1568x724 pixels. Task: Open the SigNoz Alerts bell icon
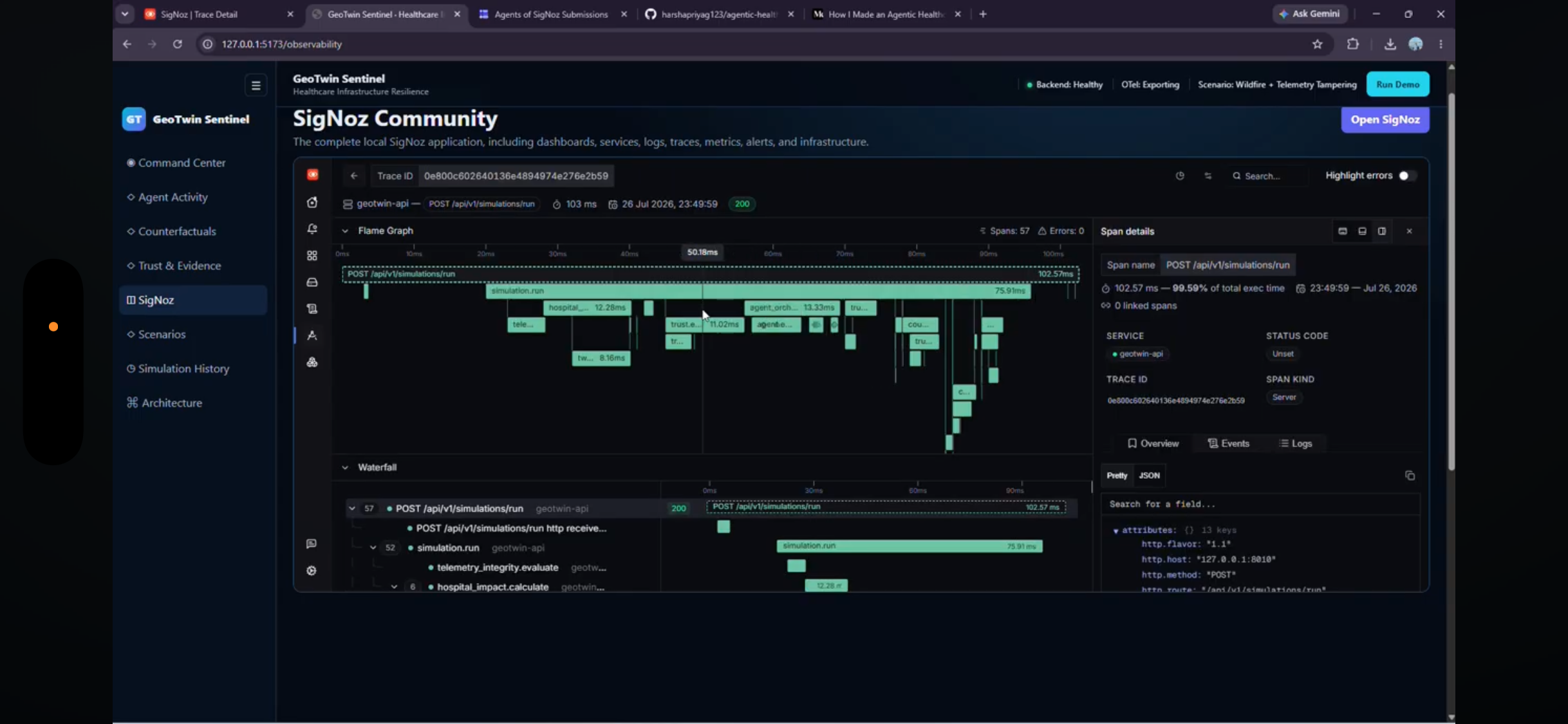(x=312, y=229)
